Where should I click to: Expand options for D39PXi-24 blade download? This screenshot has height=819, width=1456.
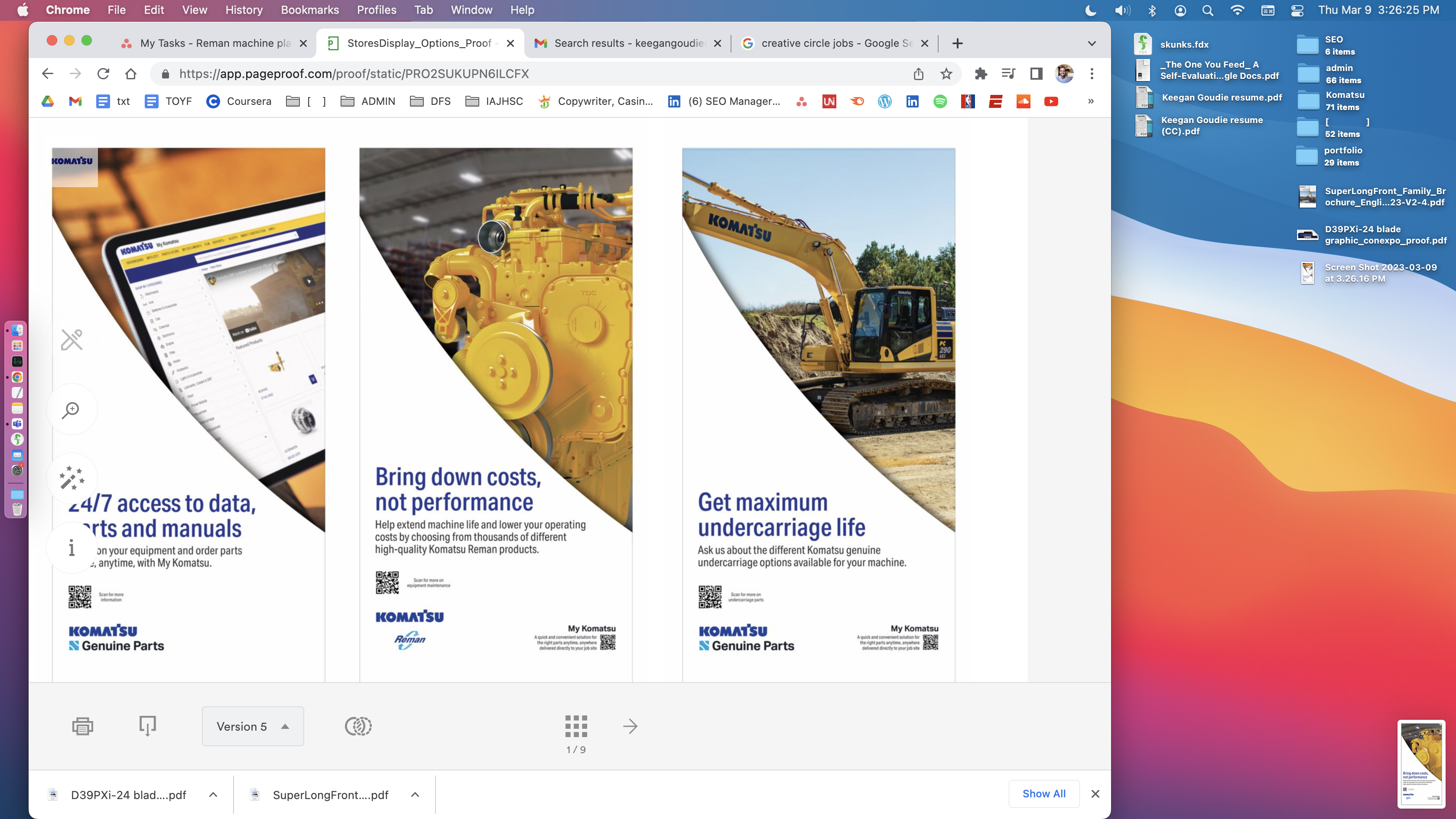point(213,794)
